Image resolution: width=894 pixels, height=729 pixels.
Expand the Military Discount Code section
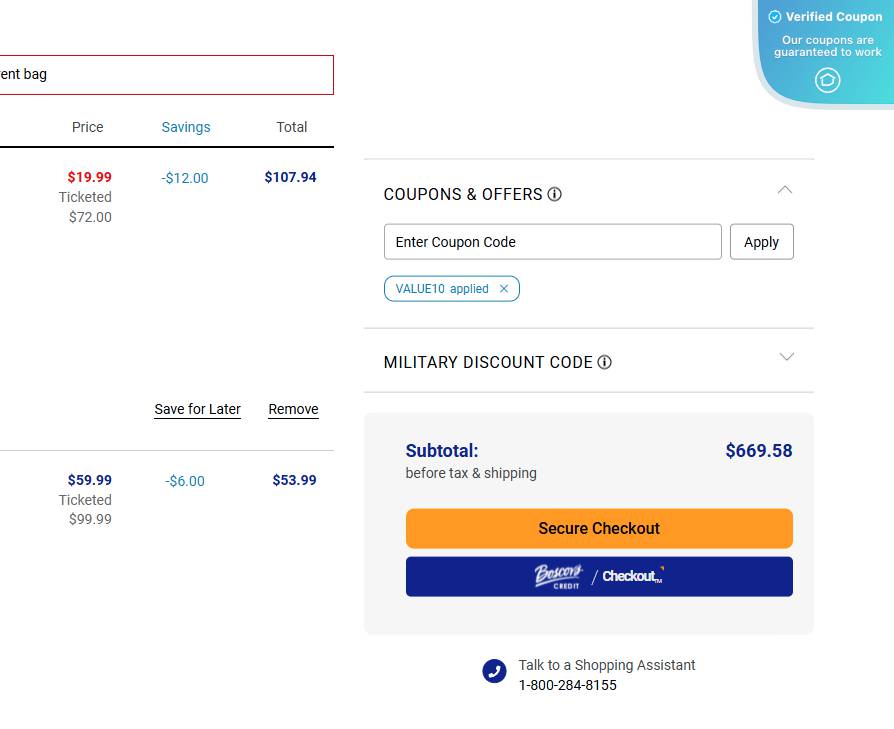(786, 357)
